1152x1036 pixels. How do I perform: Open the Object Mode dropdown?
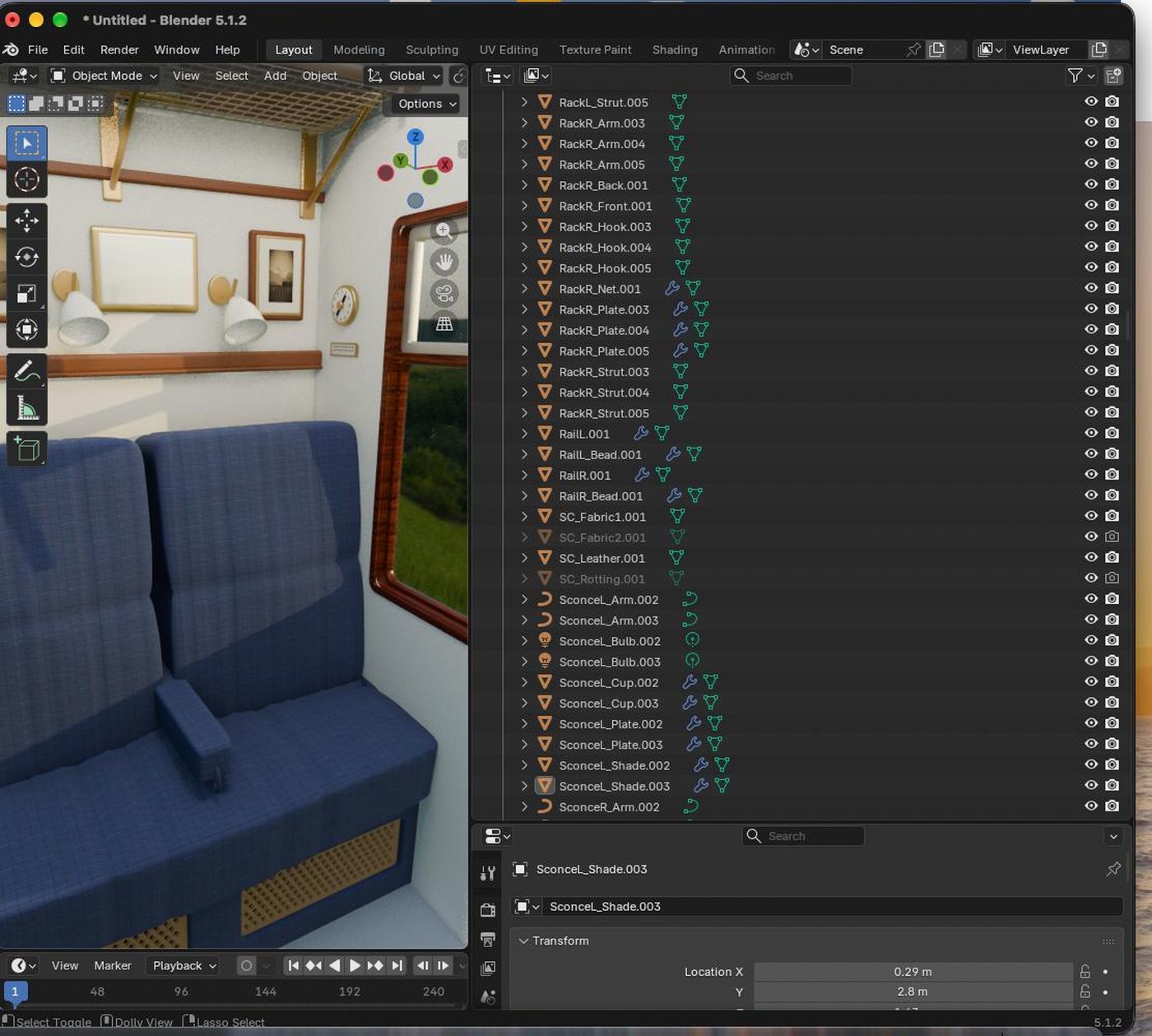[x=104, y=76]
